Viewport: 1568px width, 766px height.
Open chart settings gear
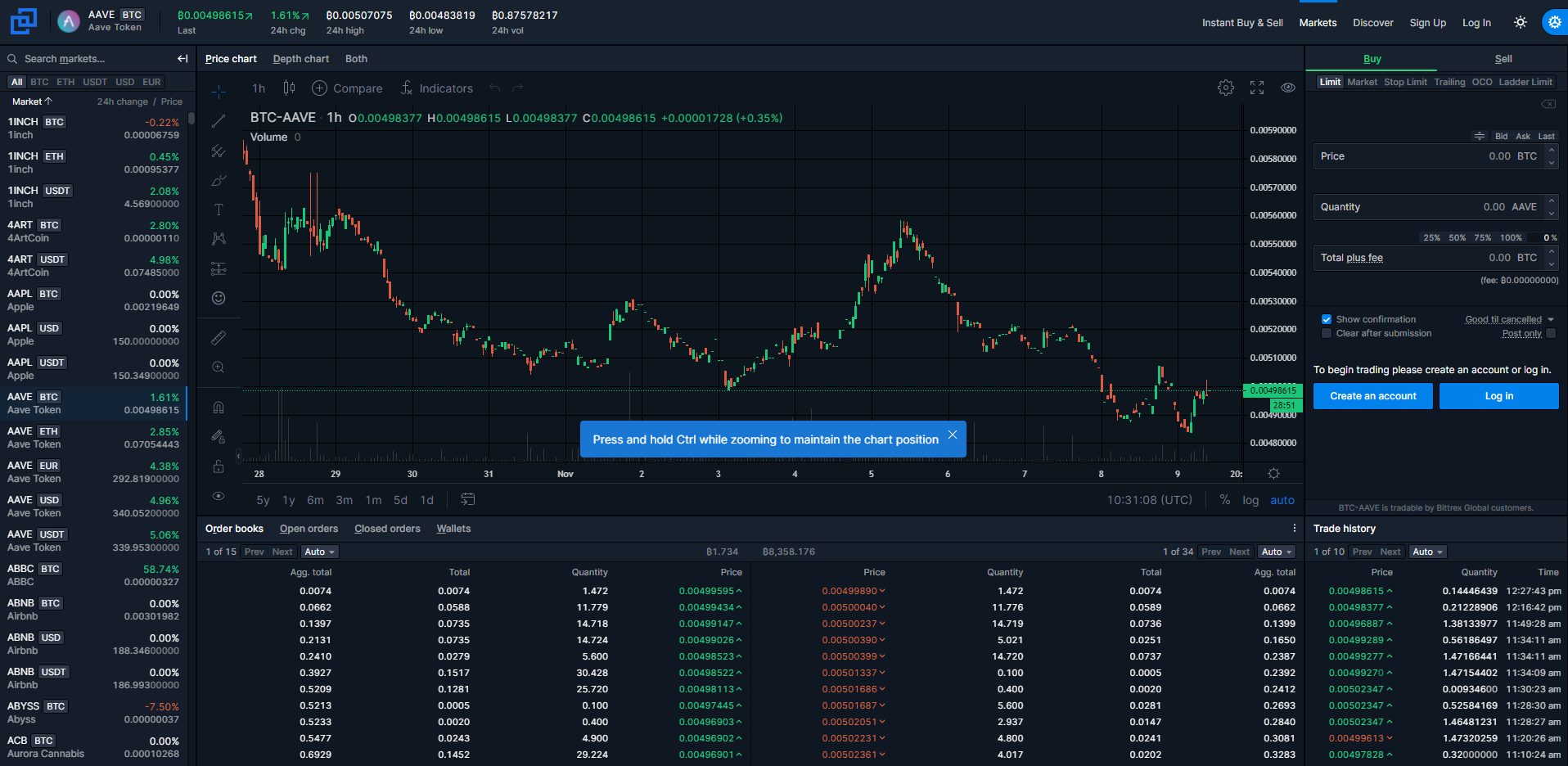(x=1226, y=88)
